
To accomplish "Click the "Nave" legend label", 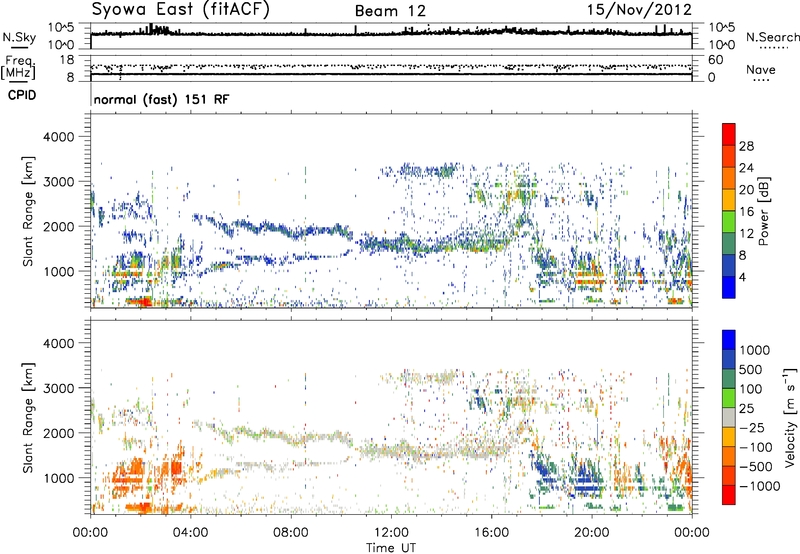I will point(760,69).
